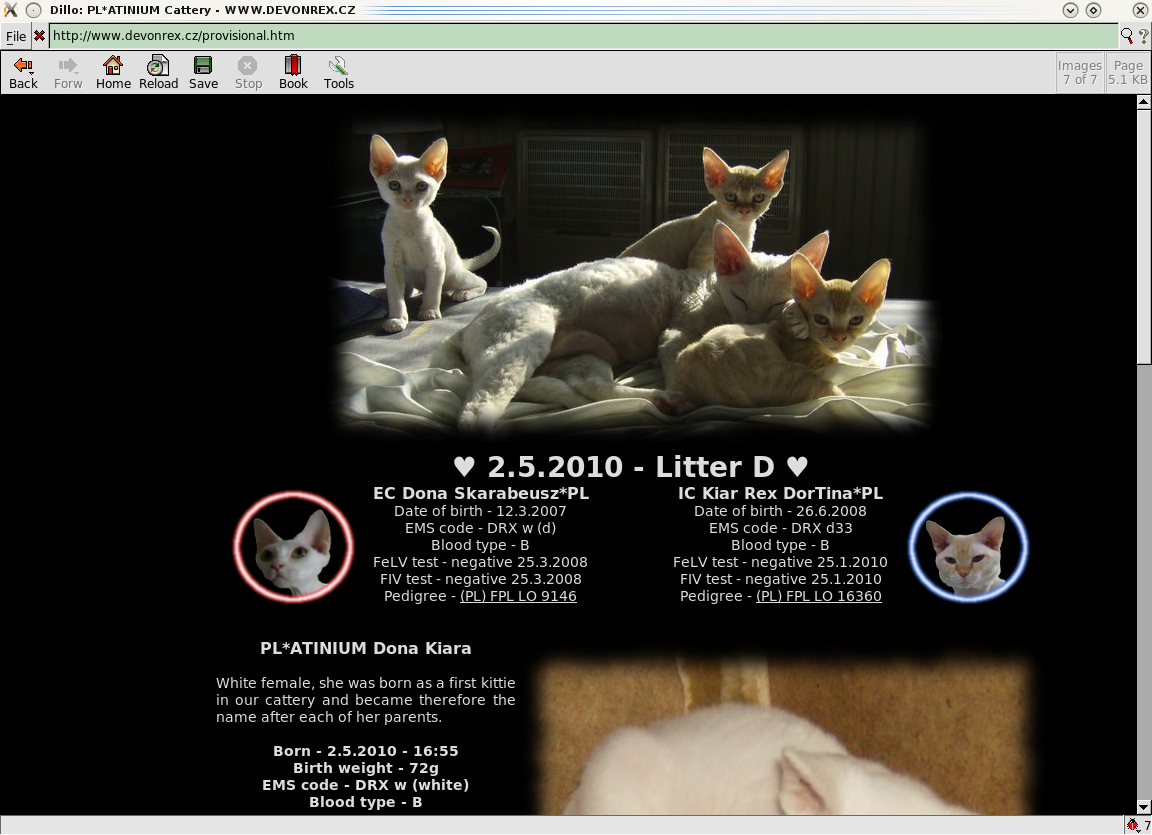
Task: Click the Images 7 of 7 indicator
Action: pyautogui.click(x=1079, y=72)
